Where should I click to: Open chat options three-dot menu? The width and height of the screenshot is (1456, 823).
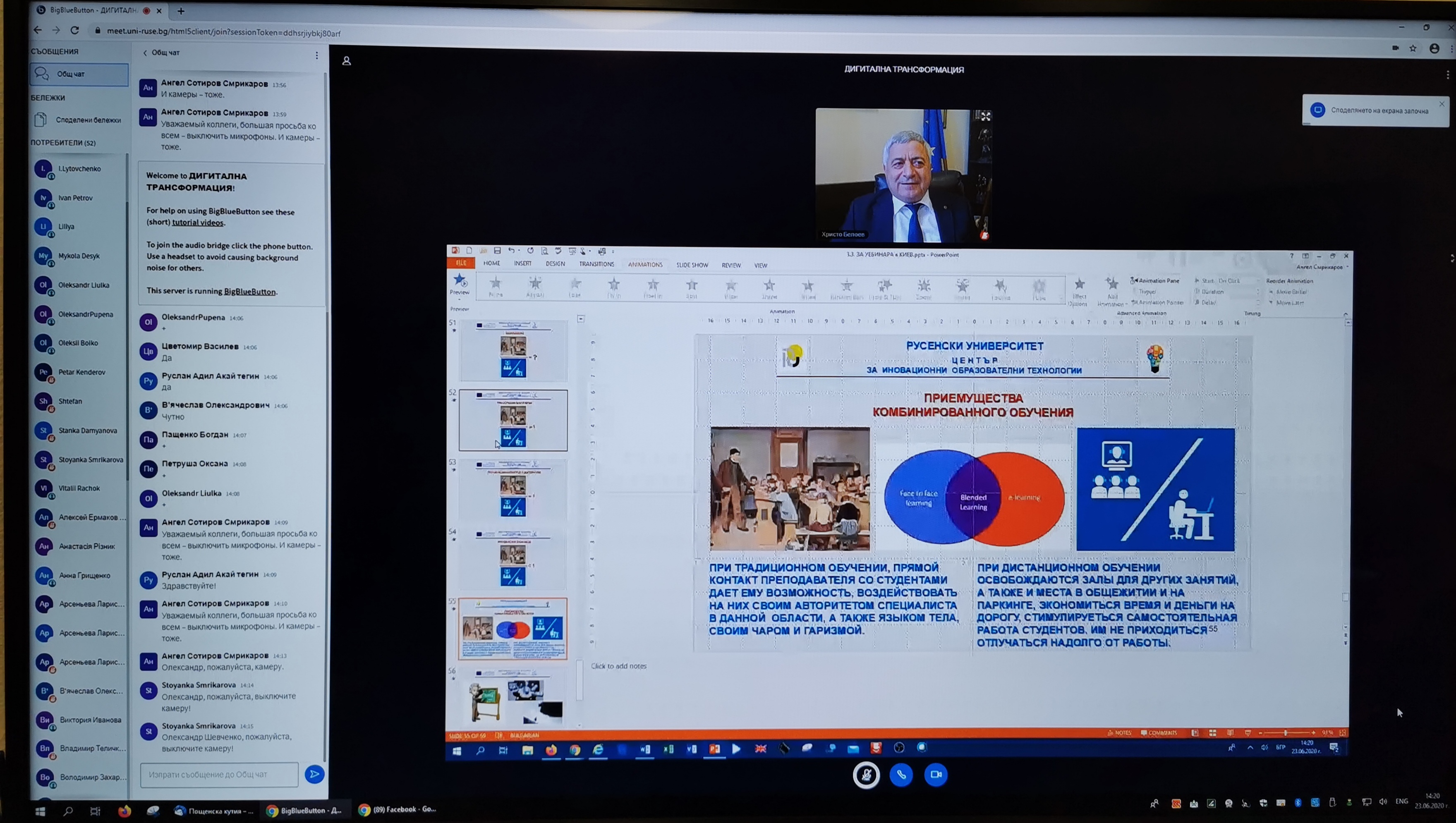(x=316, y=55)
